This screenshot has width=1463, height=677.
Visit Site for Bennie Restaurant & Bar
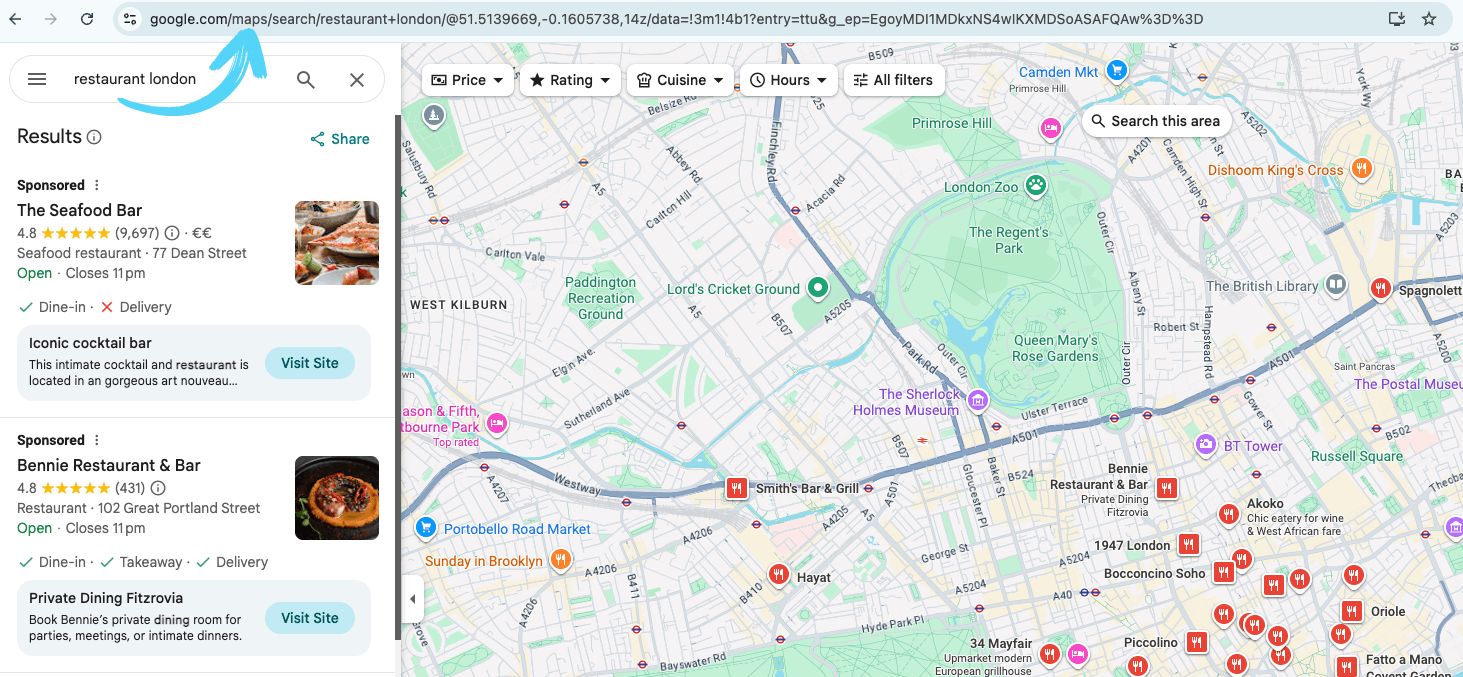click(x=310, y=618)
